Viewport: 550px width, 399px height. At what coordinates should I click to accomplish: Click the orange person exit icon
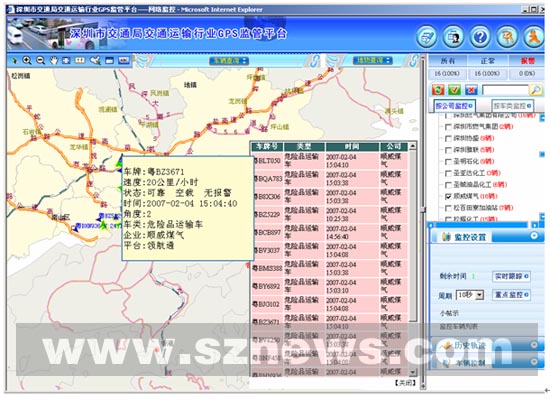pyautogui.click(x=534, y=36)
